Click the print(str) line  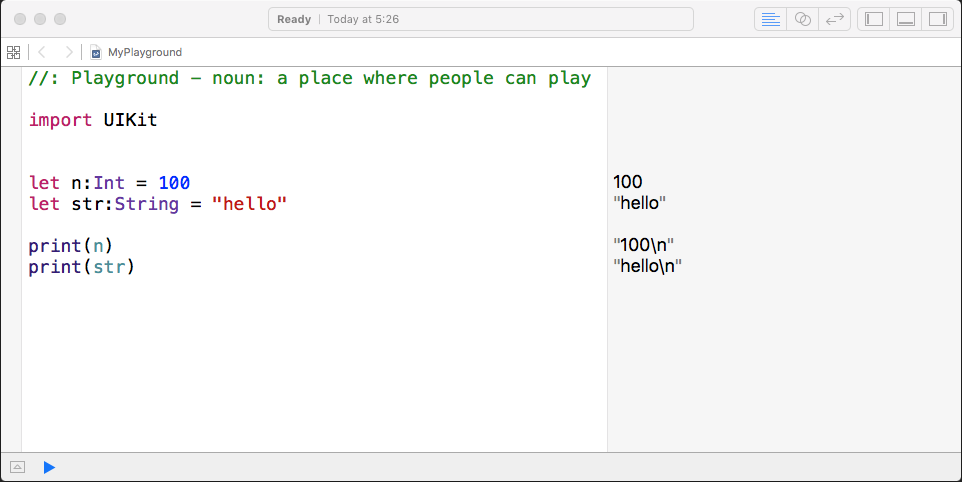(82, 267)
